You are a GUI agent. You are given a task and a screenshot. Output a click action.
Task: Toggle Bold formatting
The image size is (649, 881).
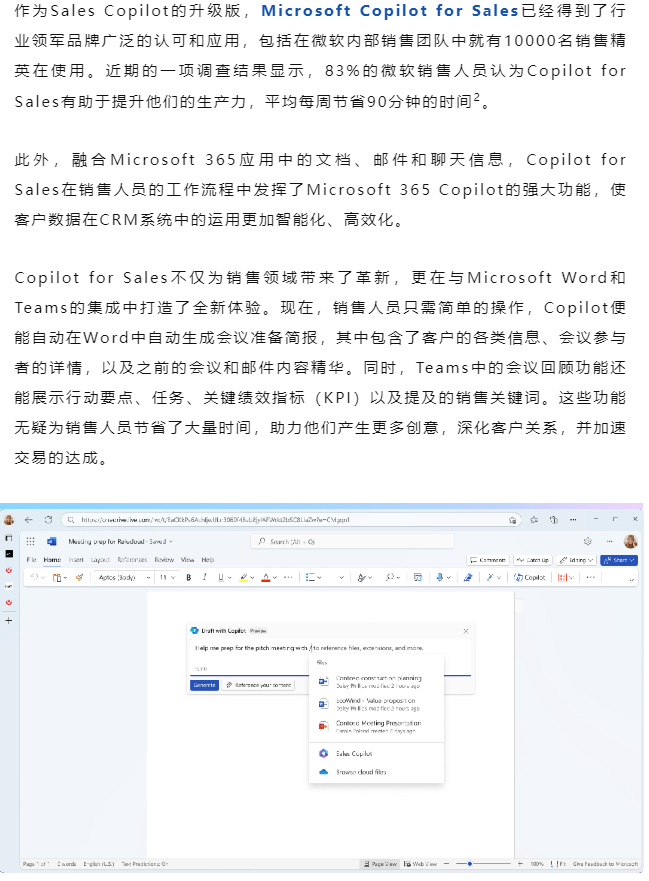click(x=189, y=577)
